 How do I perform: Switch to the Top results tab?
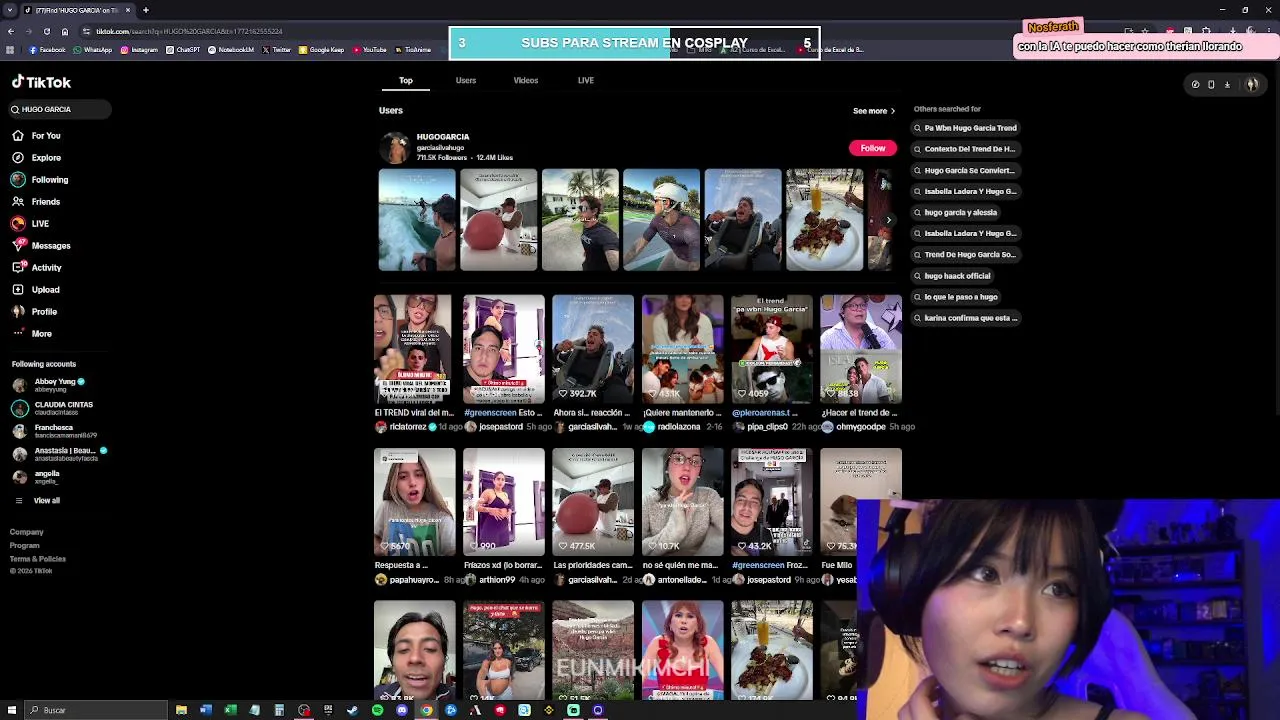tap(406, 80)
